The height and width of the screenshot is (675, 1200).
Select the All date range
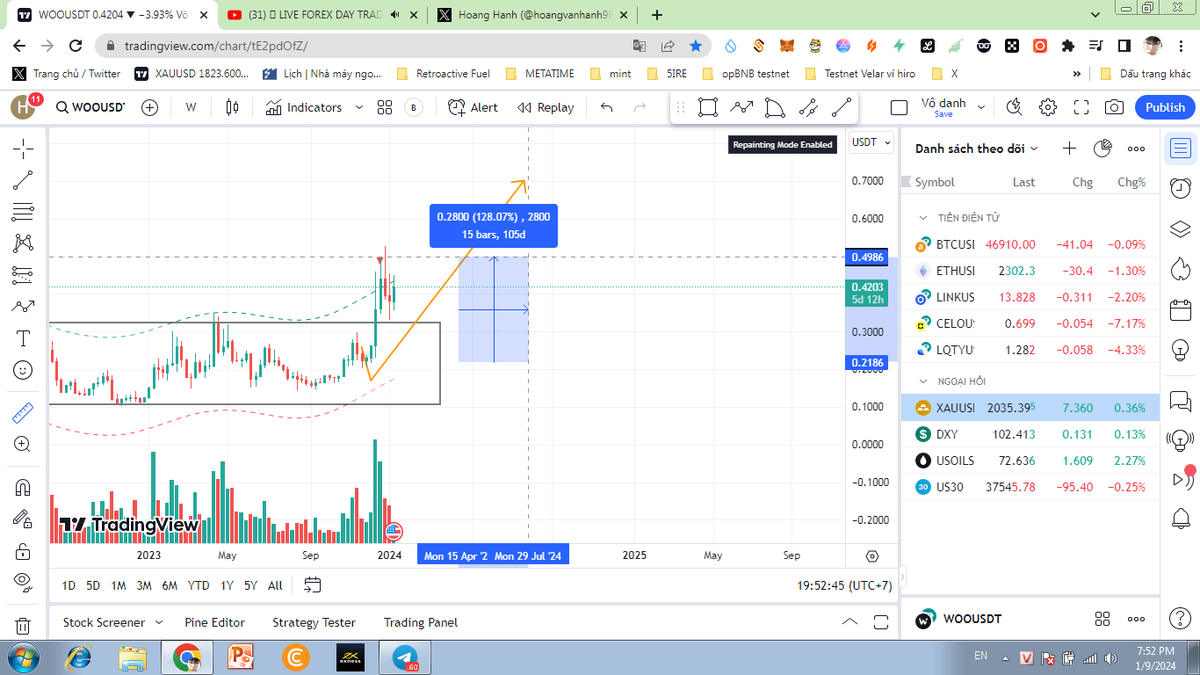(x=275, y=585)
